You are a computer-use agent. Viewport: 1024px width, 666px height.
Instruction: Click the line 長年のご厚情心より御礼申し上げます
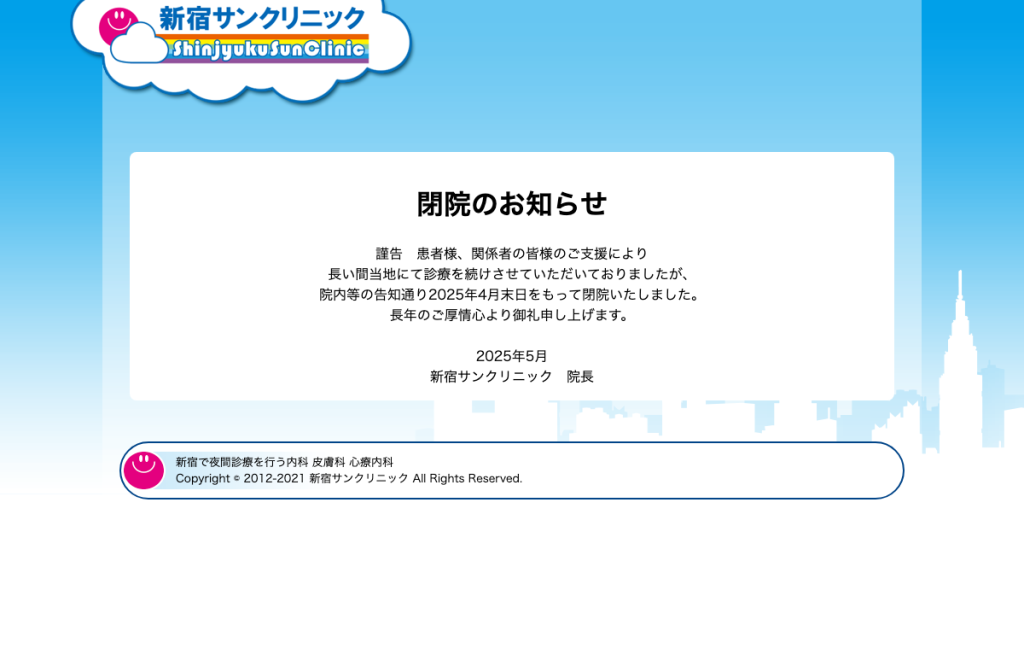pyautogui.click(x=511, y=315)
